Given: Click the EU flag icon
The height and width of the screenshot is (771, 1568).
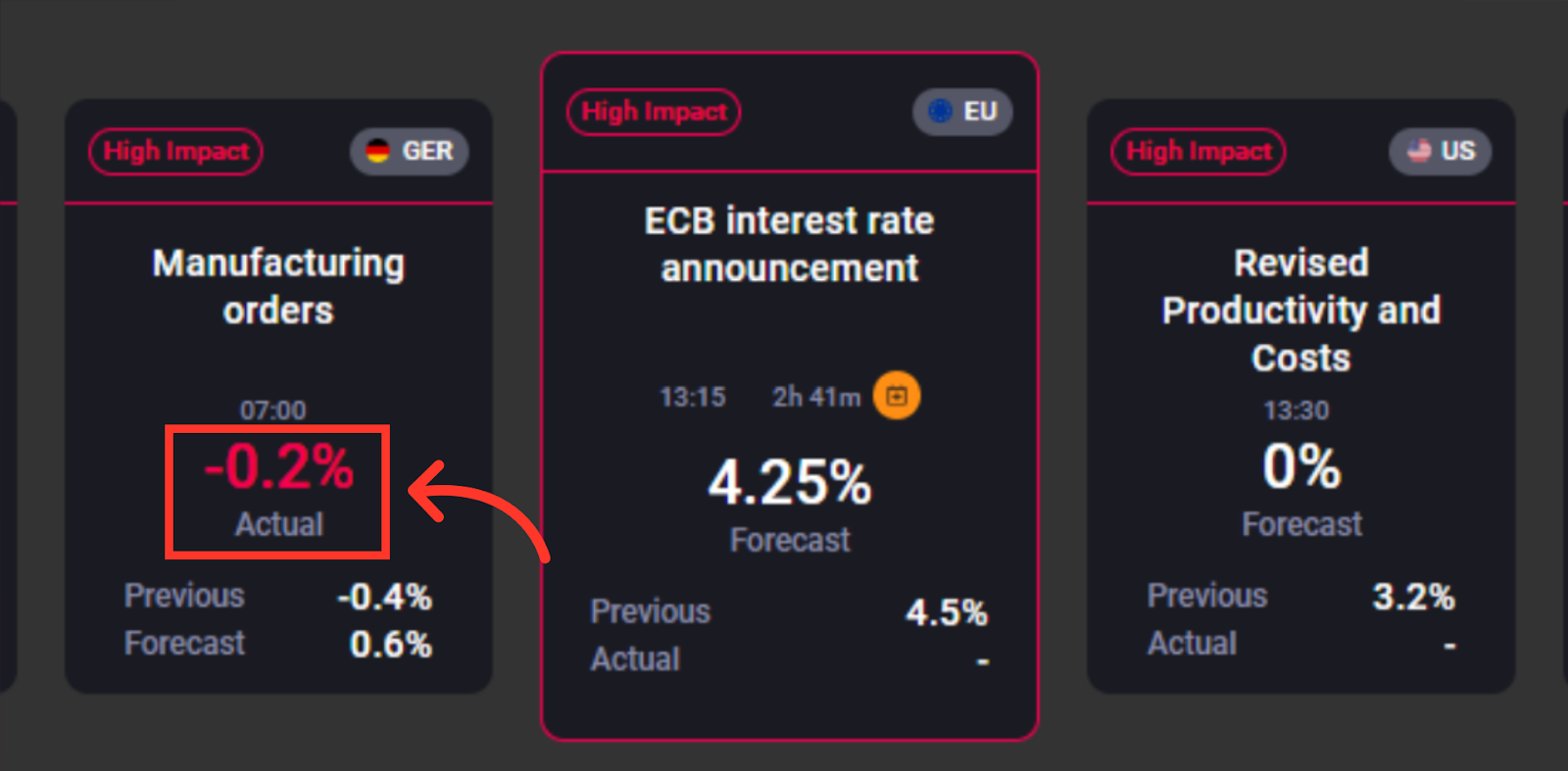Looking at the screenshot, I should point(940,111).
